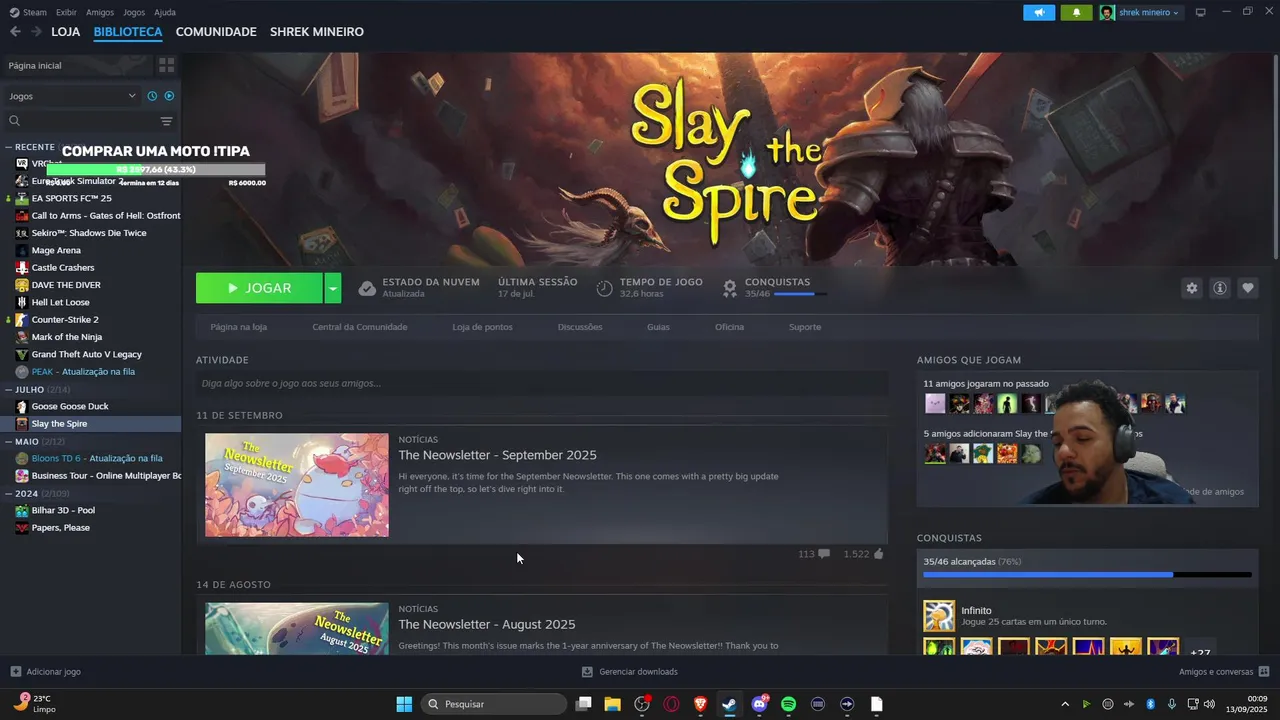Open Discussões link

580,327
